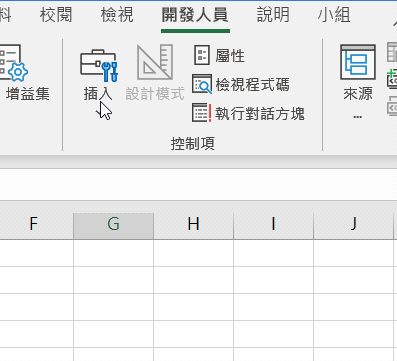
Task: Click the 檢視程式碼 text label
Action: point(252,84)
